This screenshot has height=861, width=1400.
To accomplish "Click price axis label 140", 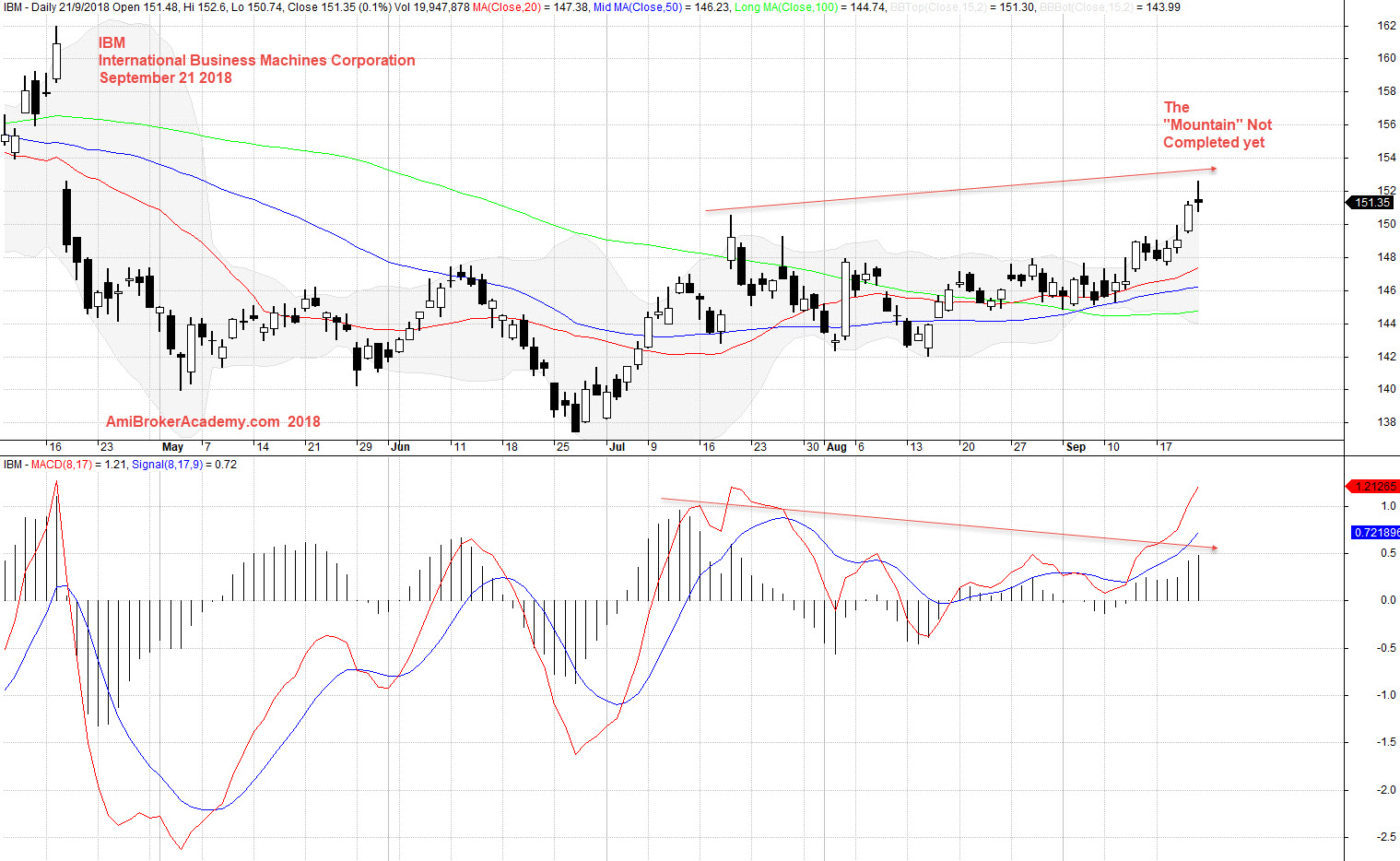I will pyautogui.click(x=1386, y=389).
